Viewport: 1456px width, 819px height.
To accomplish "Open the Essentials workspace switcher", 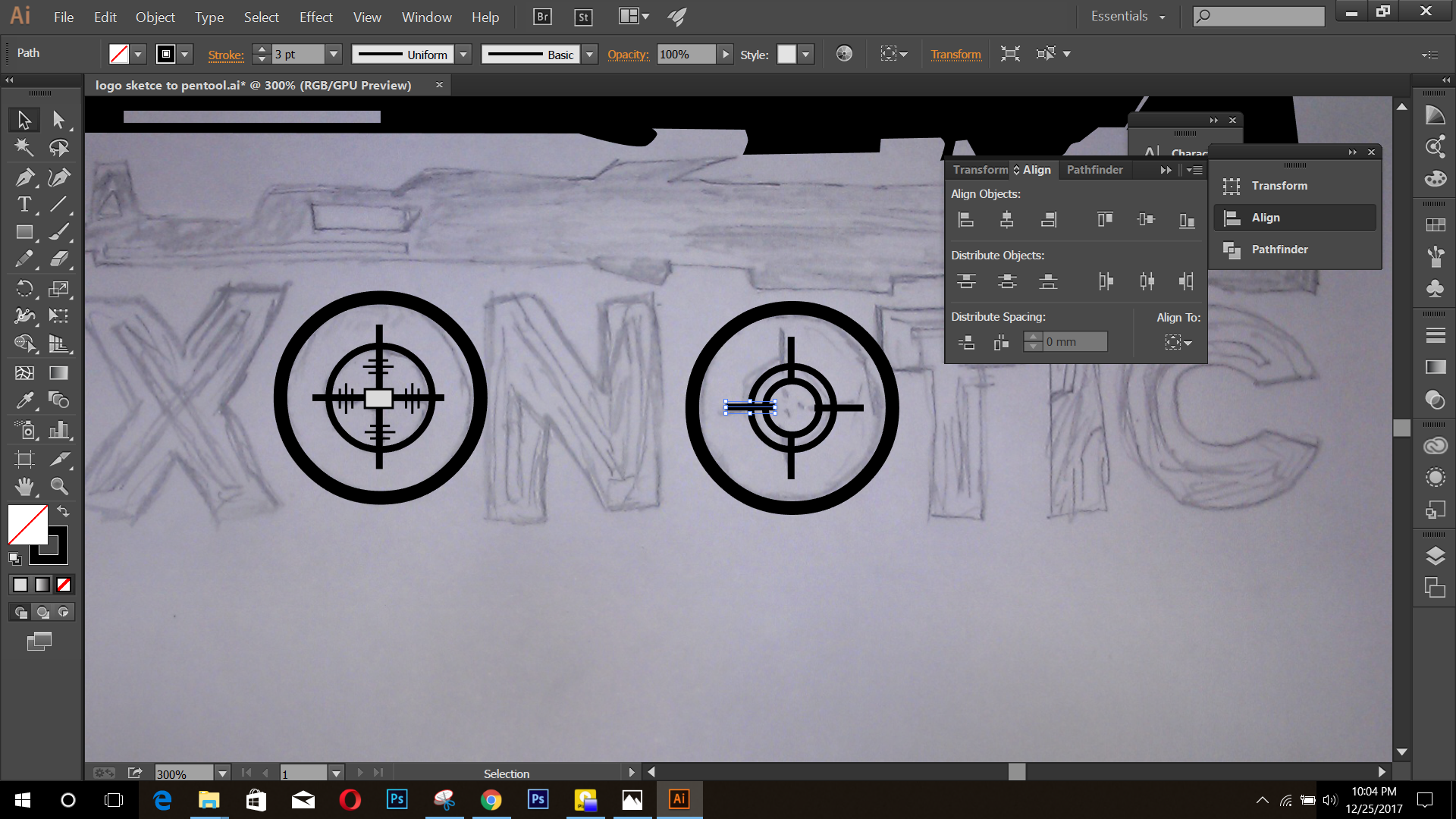I will [x=1128, y=16].
